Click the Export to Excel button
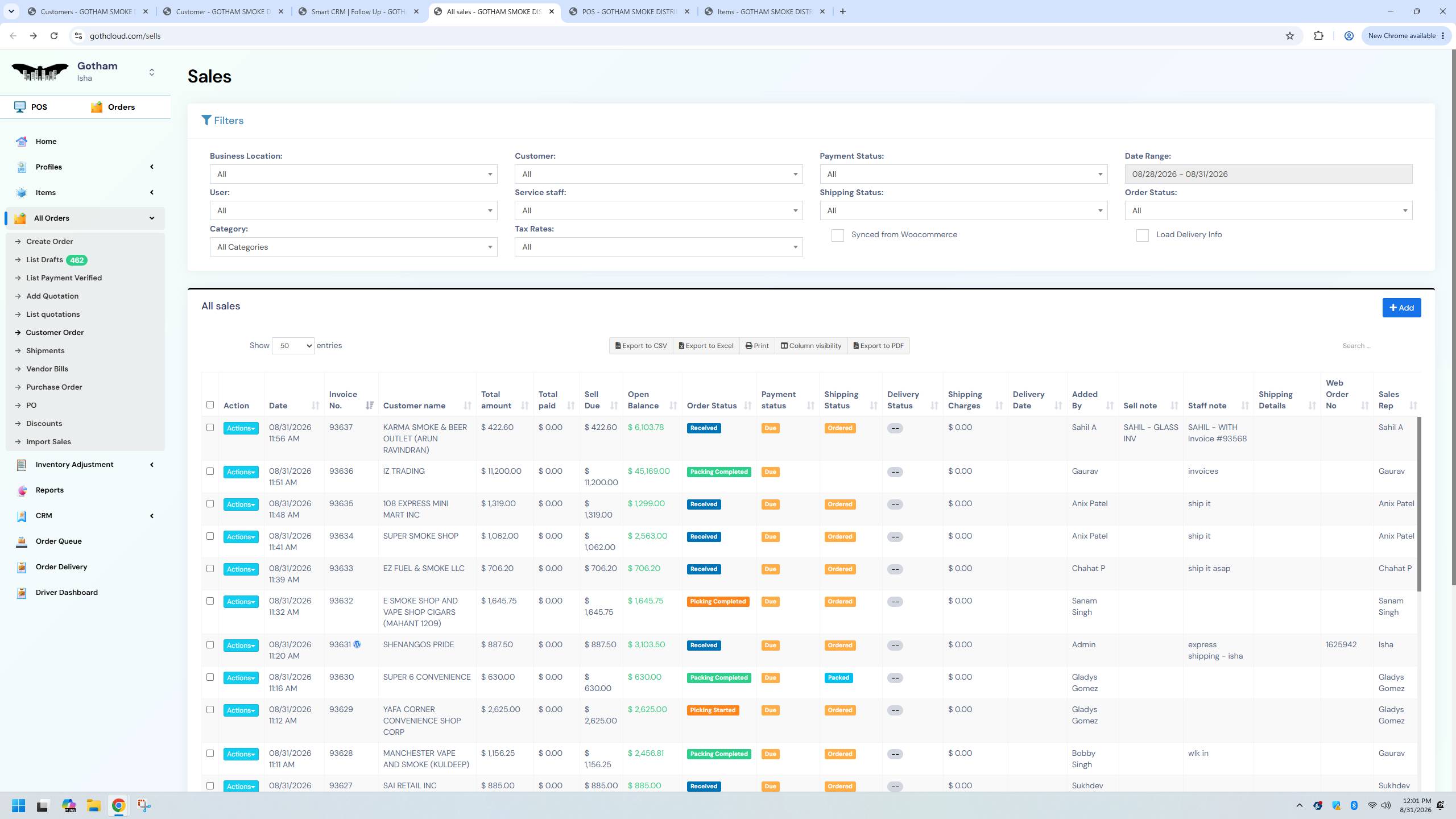This screenshot has height=819, width=1456. tap(706, 346)
